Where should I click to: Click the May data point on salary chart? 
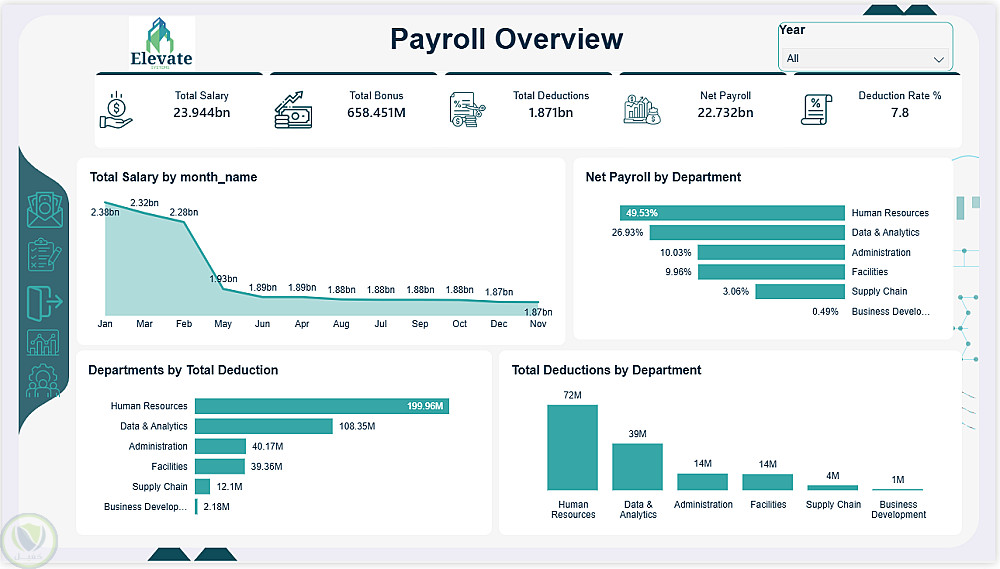(x=223, y=288)
